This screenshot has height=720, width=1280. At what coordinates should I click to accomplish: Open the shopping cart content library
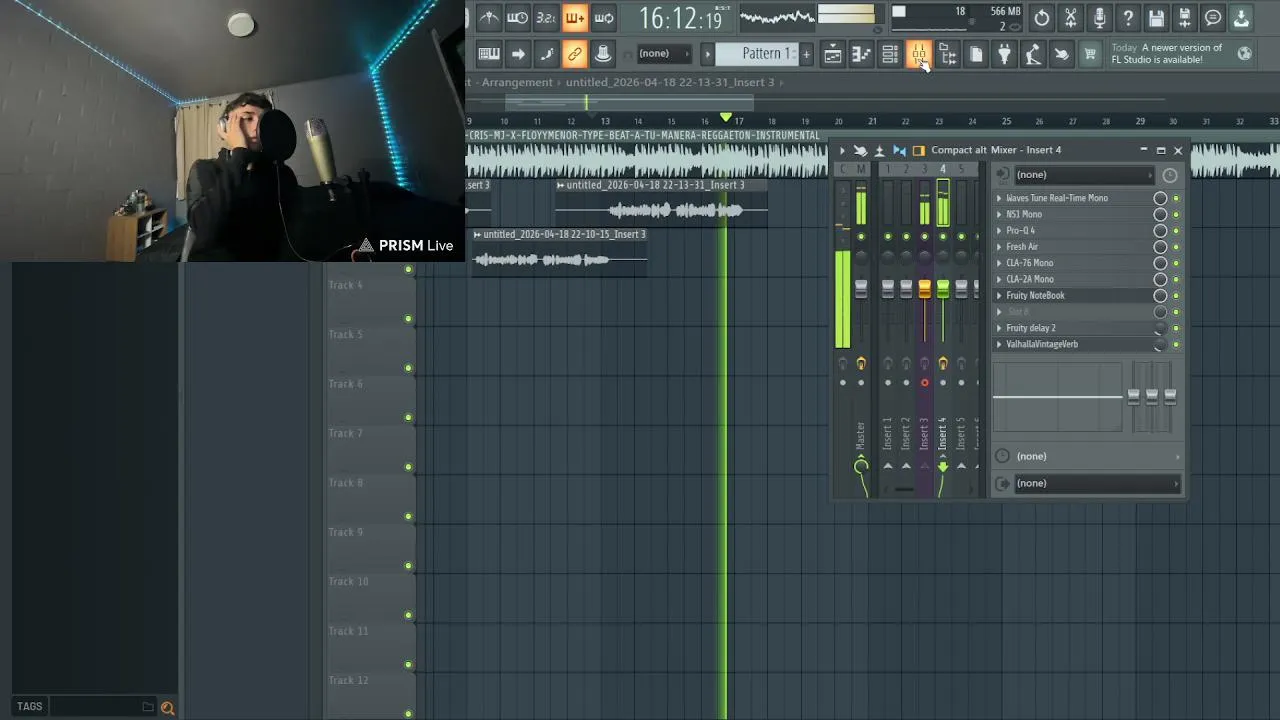click(1090, 55)
